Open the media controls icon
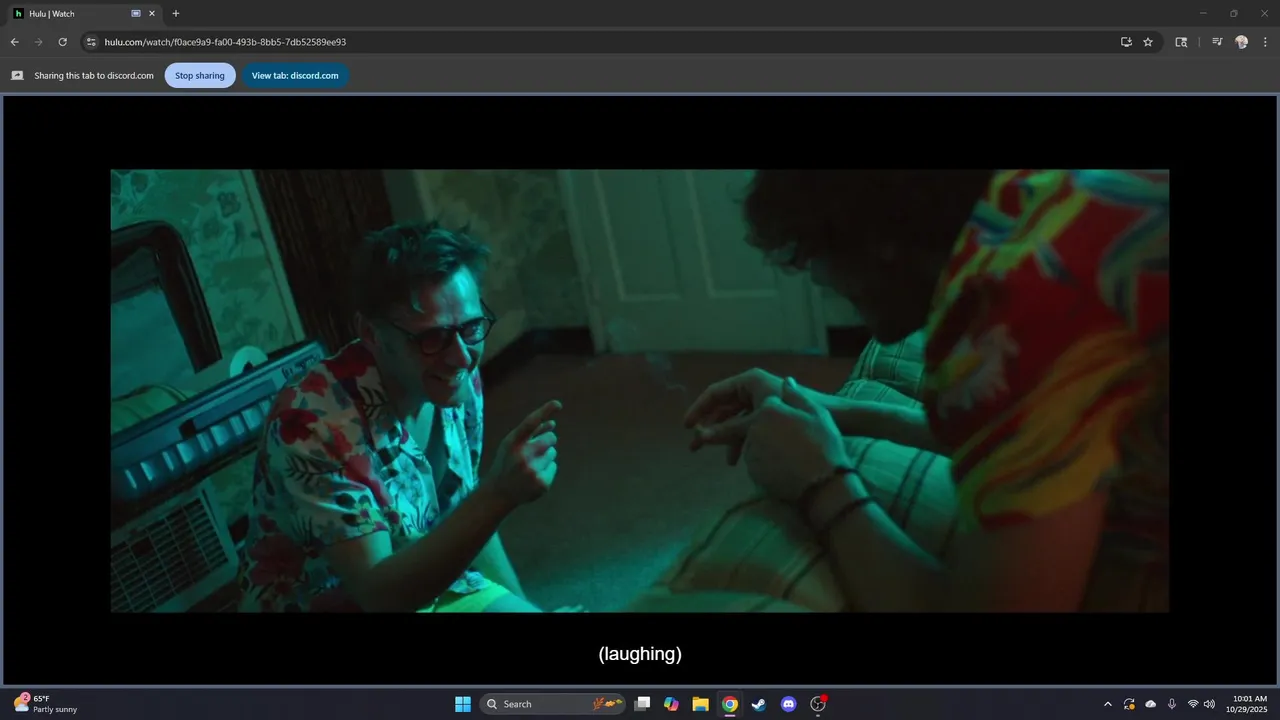 [1217, 42]
